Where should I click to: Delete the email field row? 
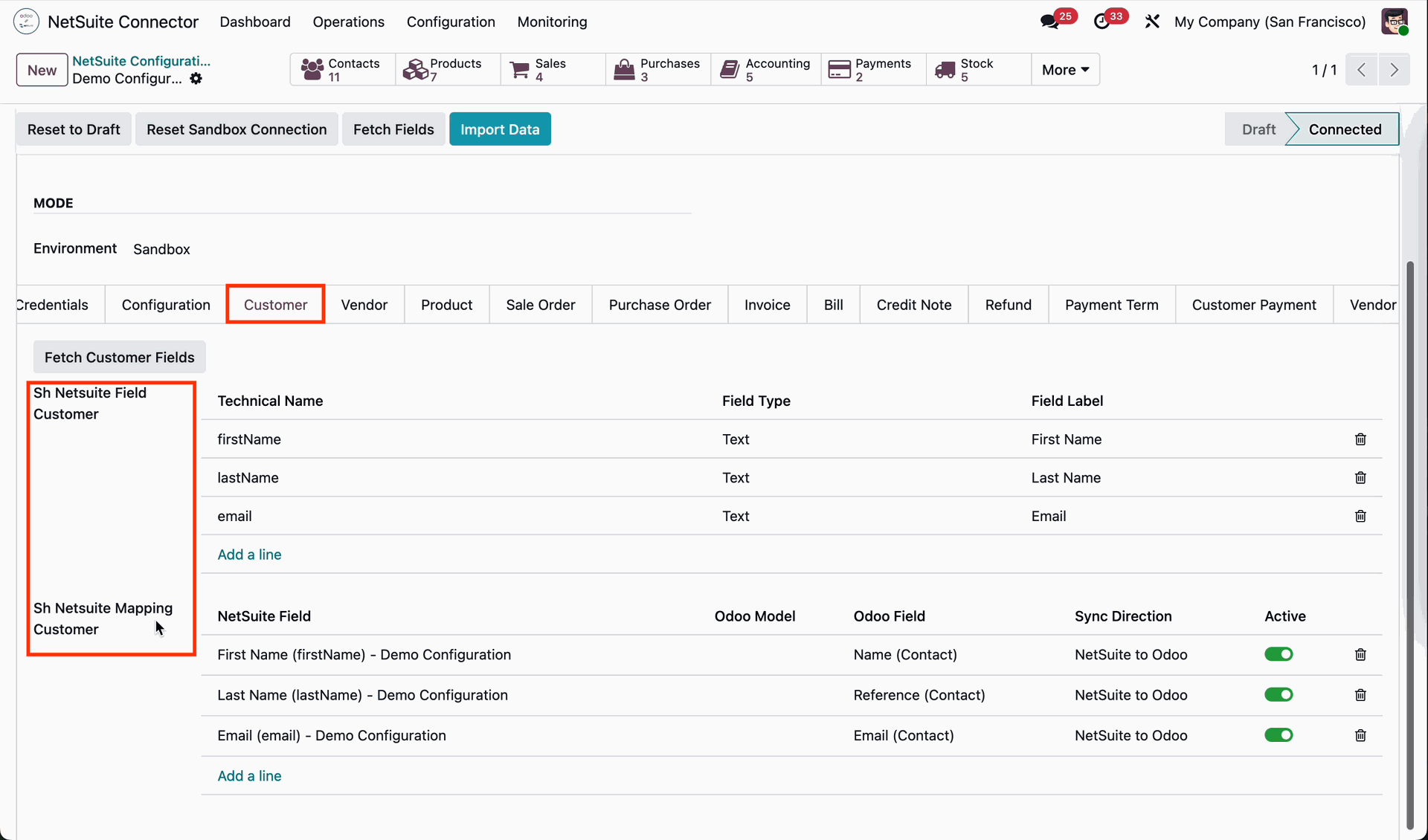click(1360, 517)
